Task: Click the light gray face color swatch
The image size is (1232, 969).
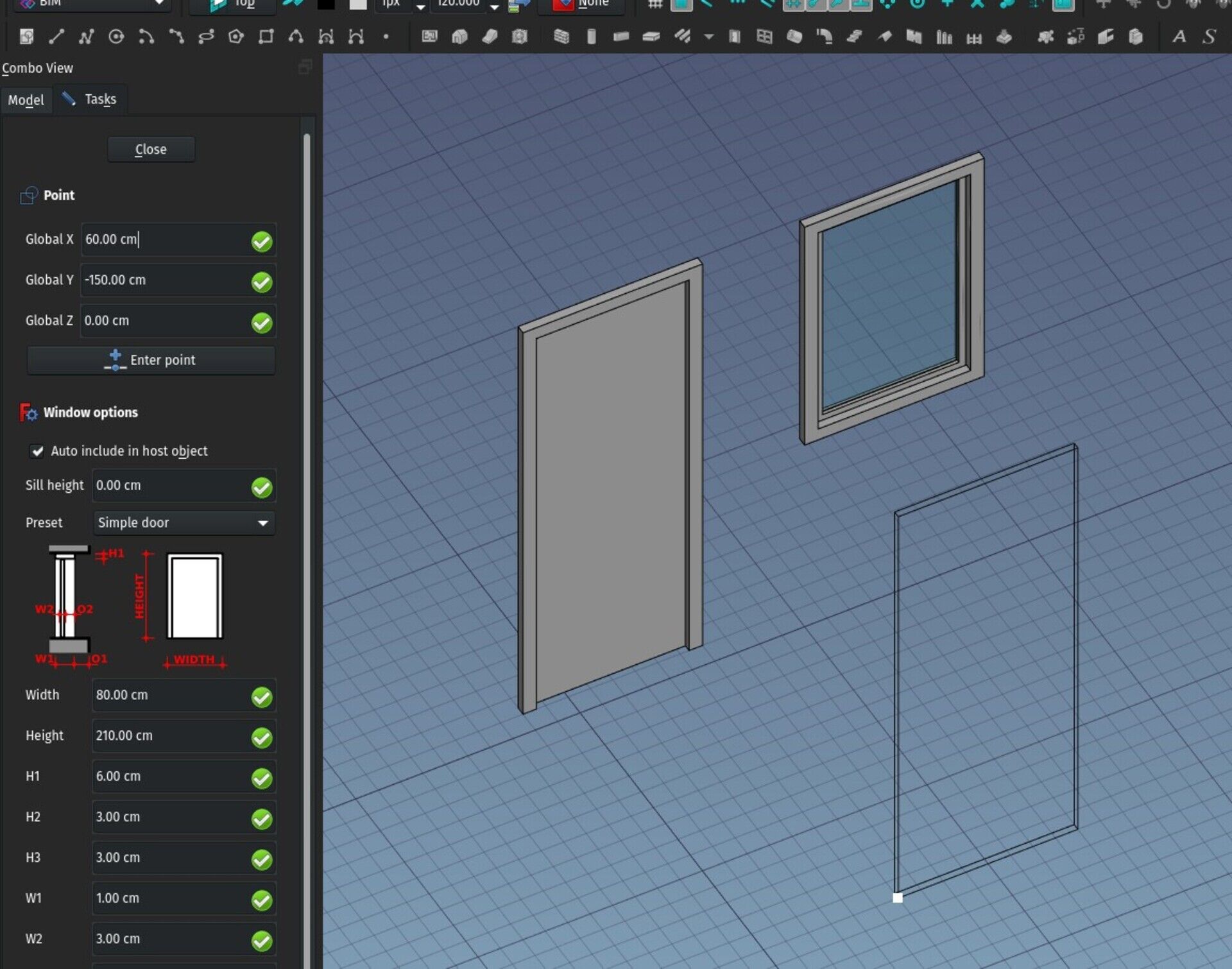Action: pyautogui.click(x=358, y=4)
